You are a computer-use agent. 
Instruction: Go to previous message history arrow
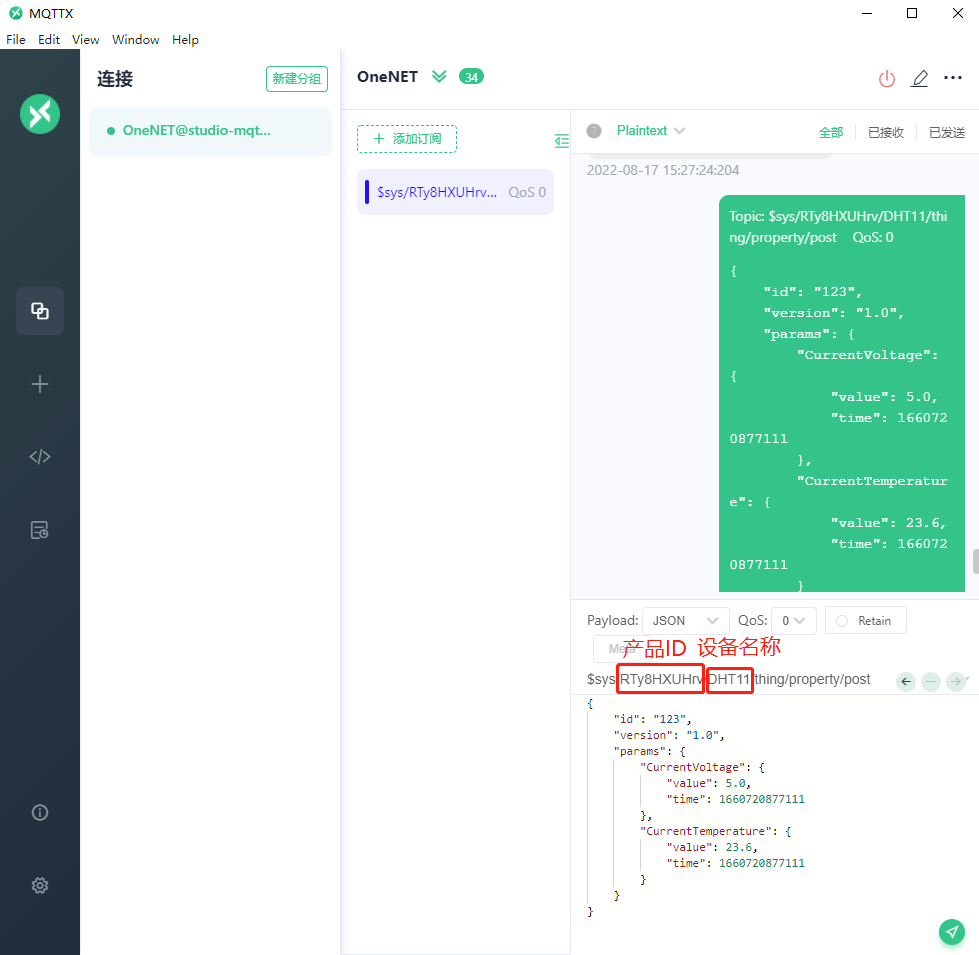[x=906, y=681]
